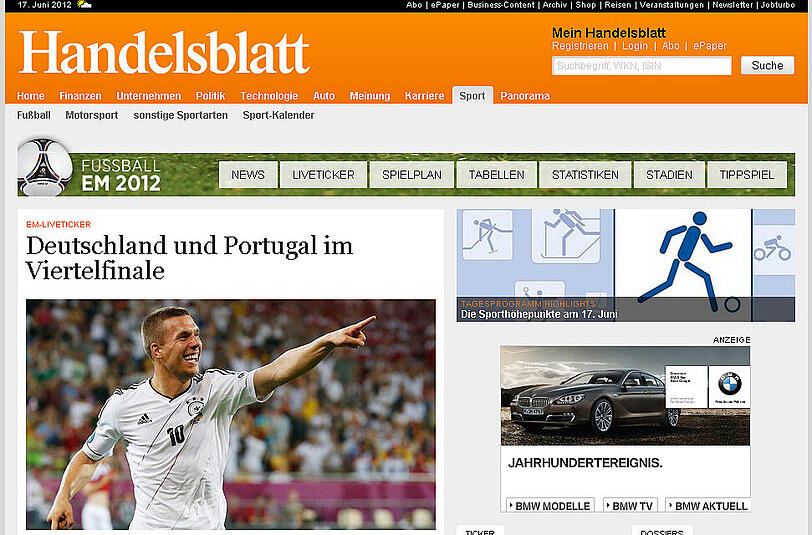
Task: Click Registrieren under Mein Handelsblatt
Action: coord(580,46)
